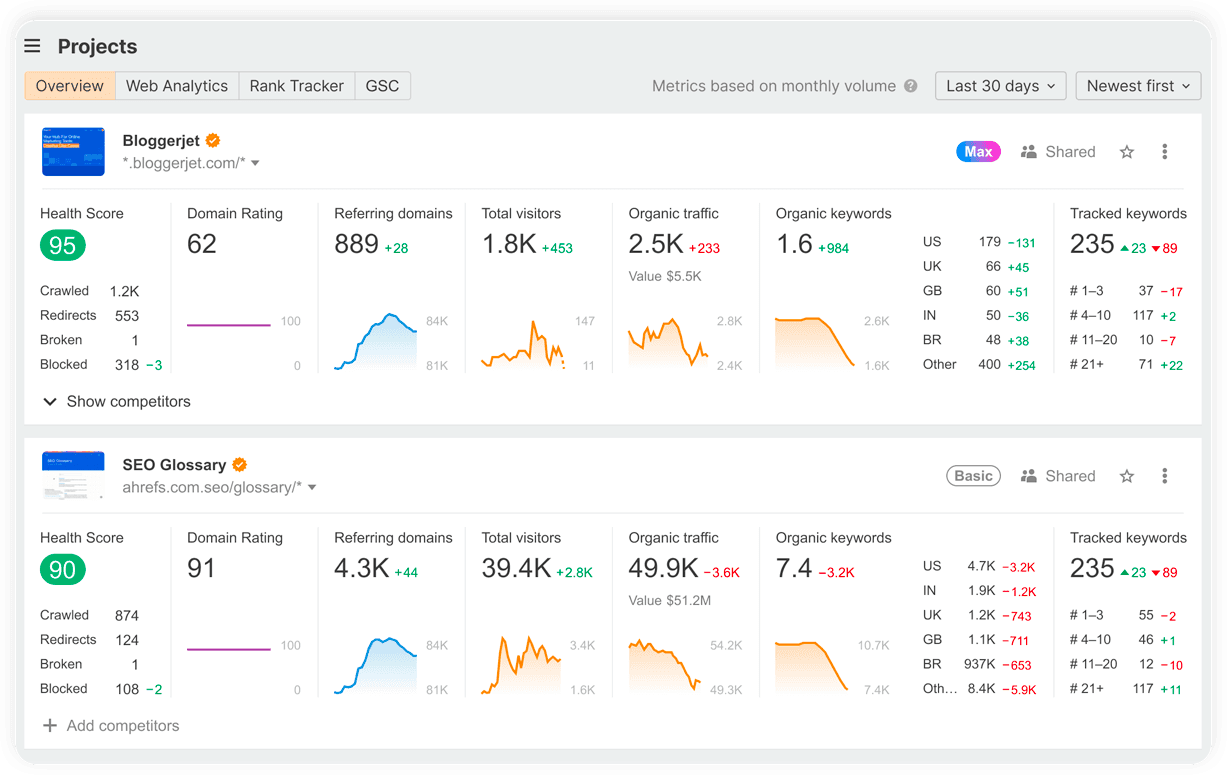1227x775 pixels.
Task: Open the Bloggerjet three-dot options menu
Action: tap(1165, 152)
